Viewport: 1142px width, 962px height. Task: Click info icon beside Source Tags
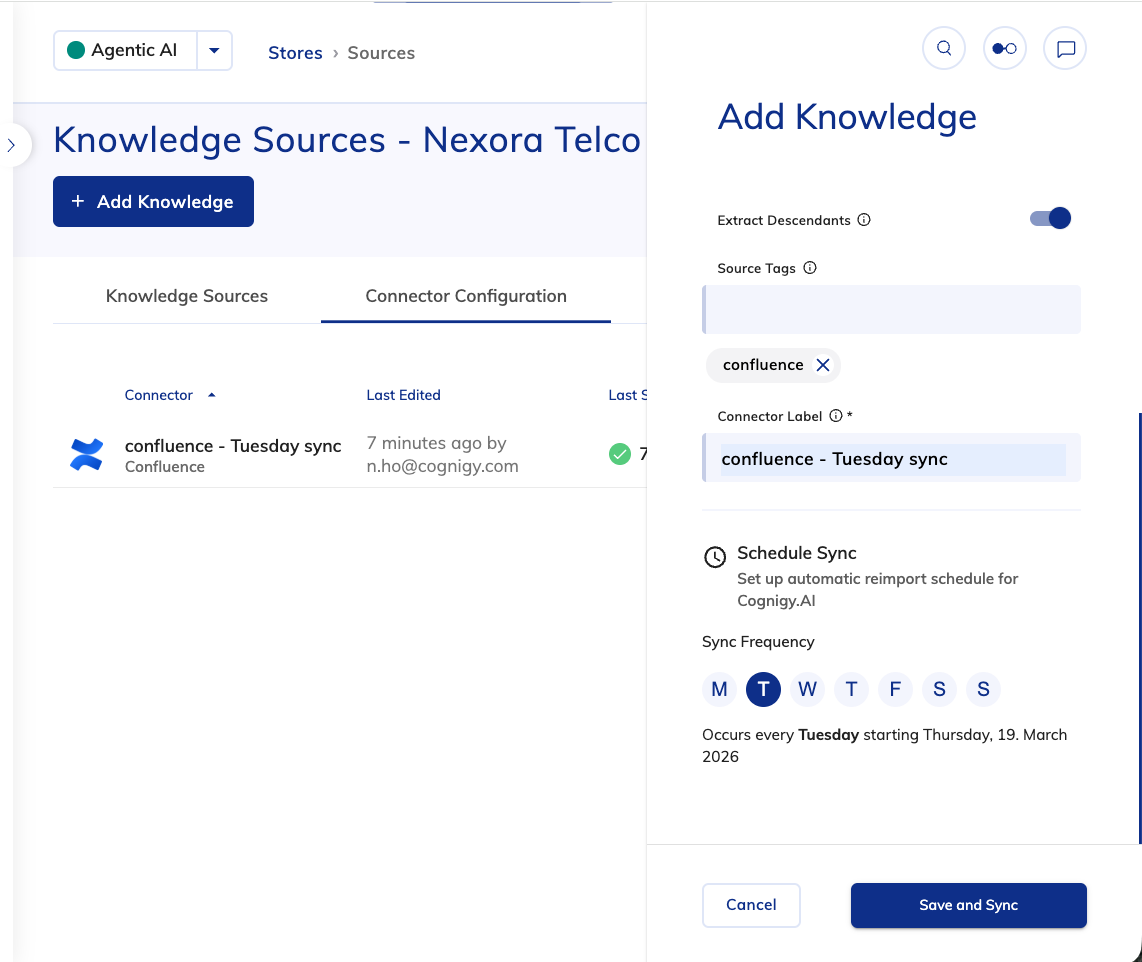(810, 268)
